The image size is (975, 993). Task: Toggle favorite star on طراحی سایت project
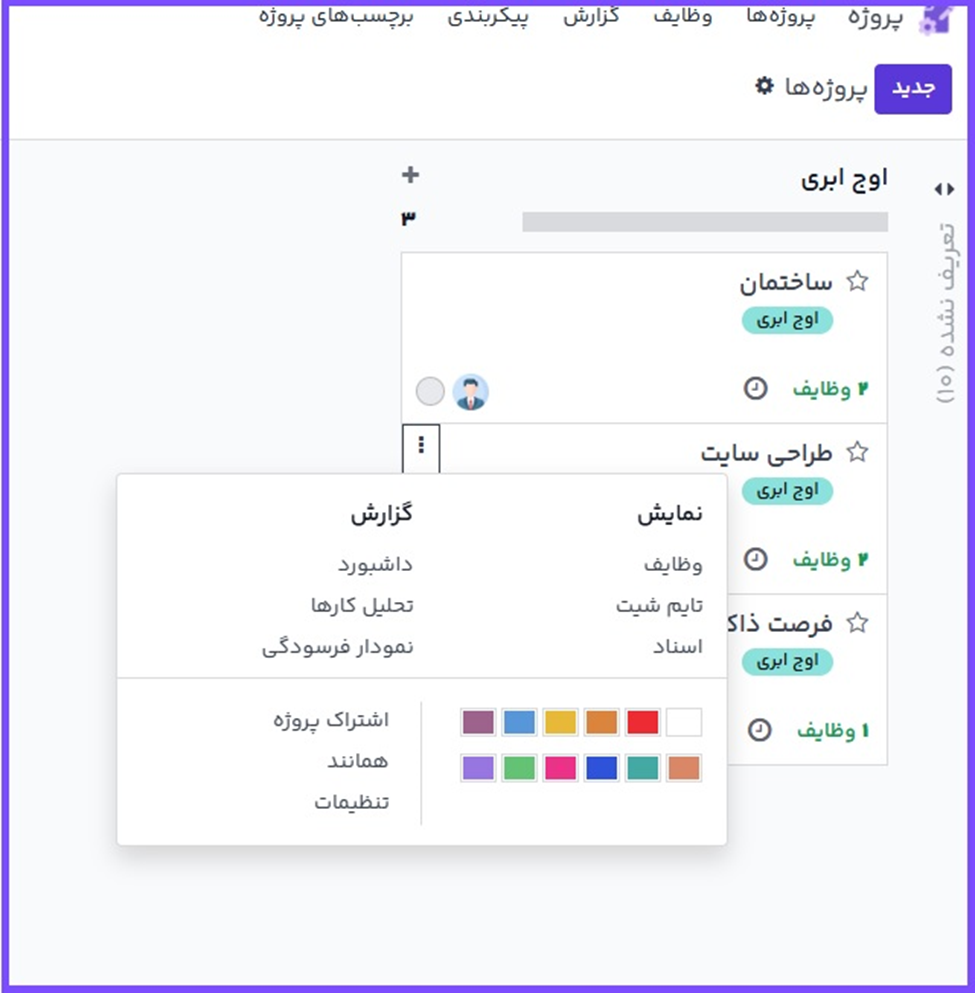857,452
